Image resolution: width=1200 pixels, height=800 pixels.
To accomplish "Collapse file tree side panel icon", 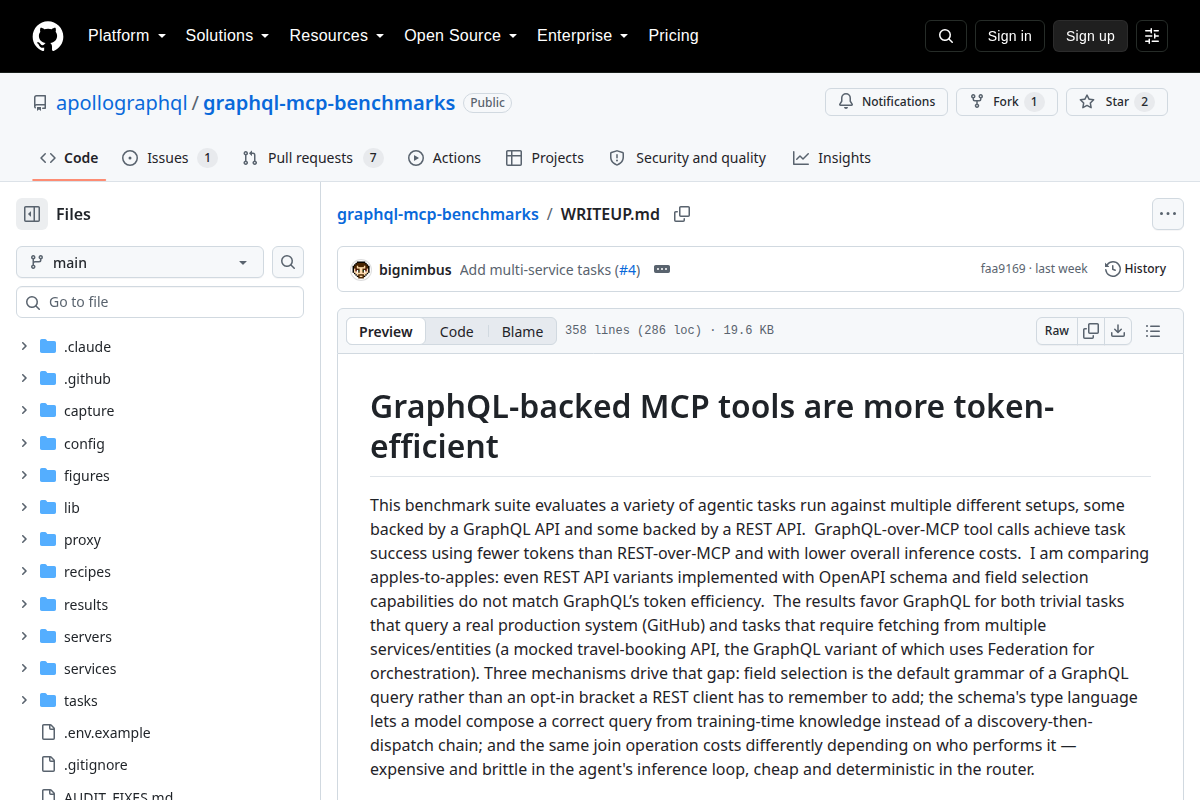I will click(32, 214).
